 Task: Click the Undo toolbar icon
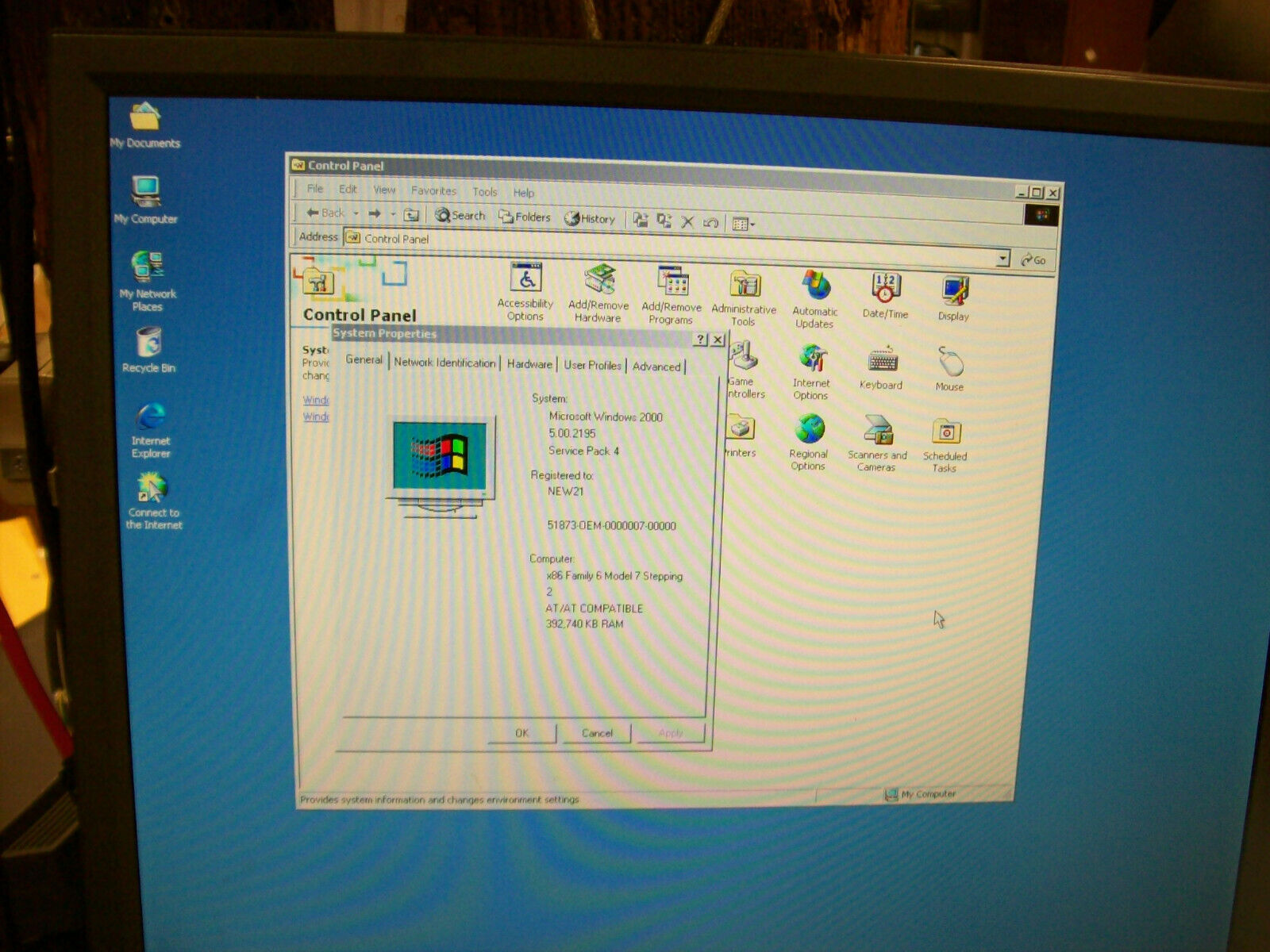click(x=710, y=222)
